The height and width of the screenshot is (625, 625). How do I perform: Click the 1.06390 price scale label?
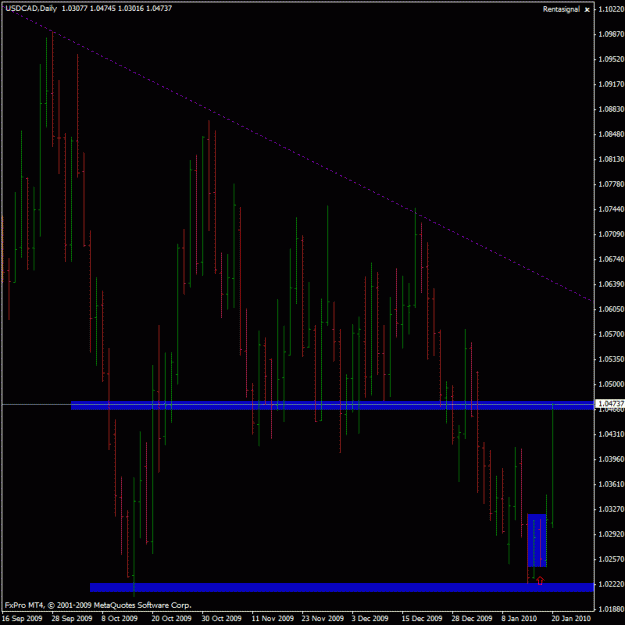pyautogui.click(x=611, y=284)
